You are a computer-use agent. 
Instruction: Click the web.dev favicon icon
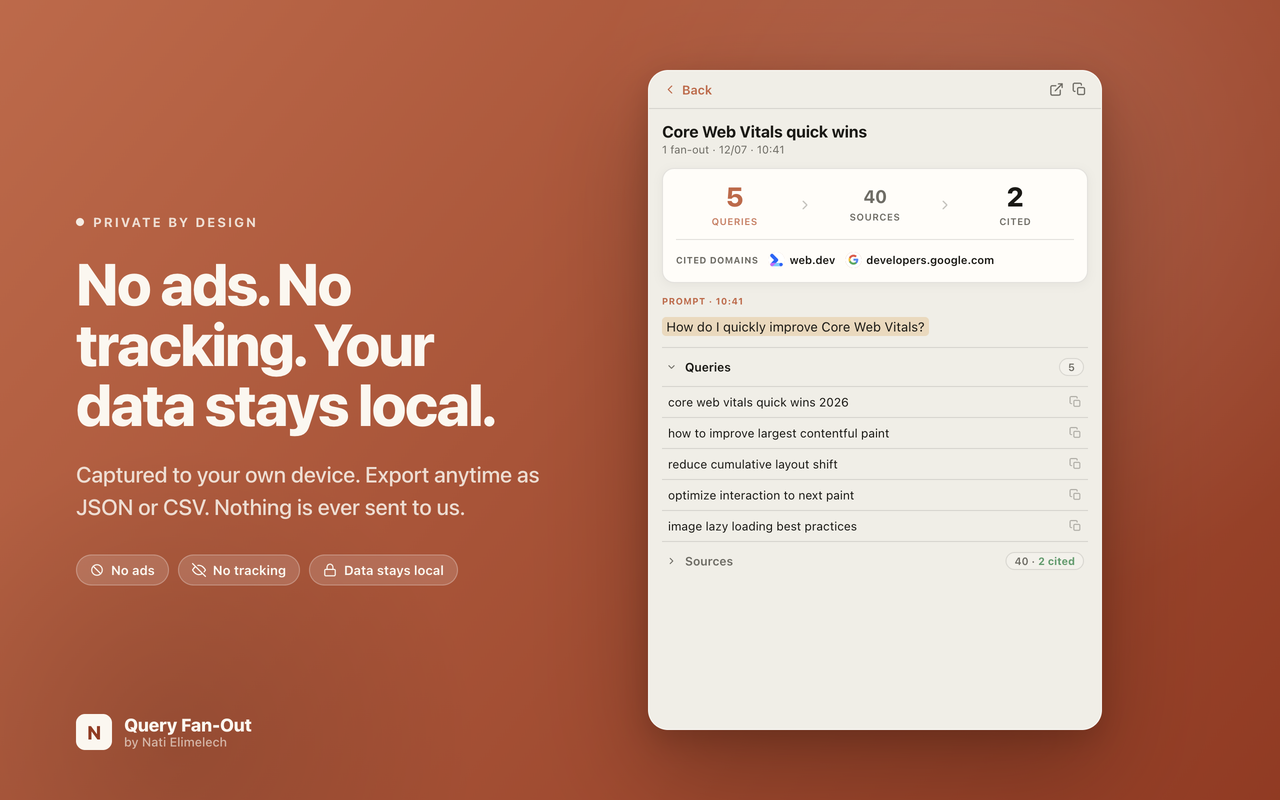pos(776,260)
